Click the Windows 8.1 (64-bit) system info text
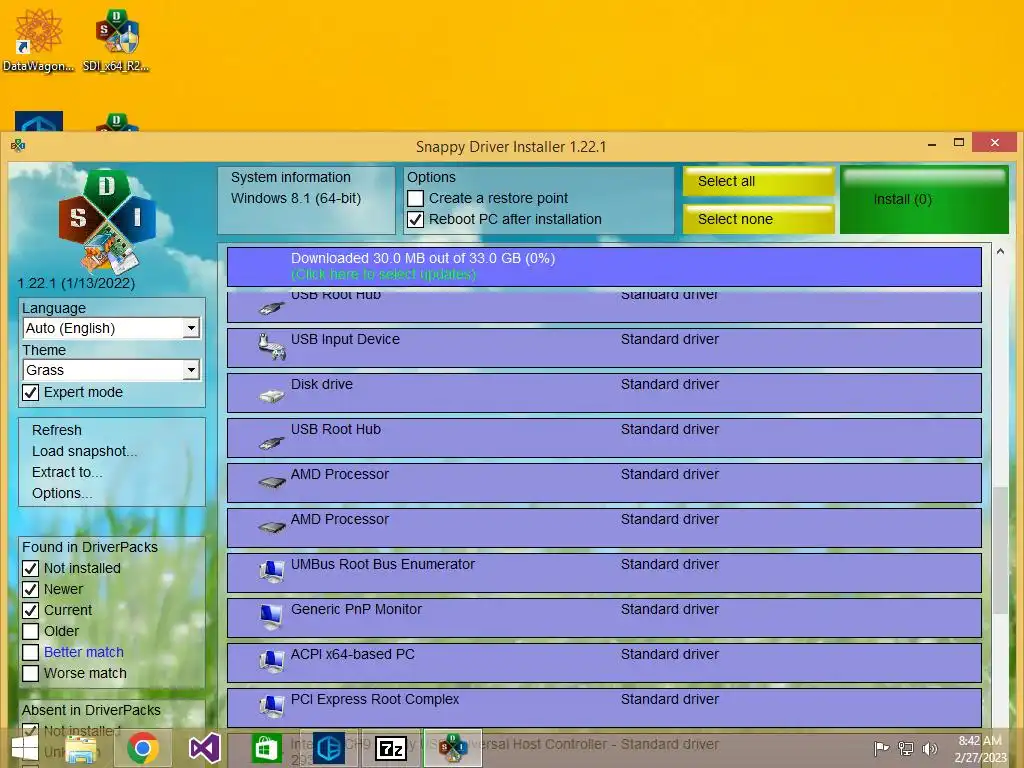The image size is (1024, 768). coord(296,199)
